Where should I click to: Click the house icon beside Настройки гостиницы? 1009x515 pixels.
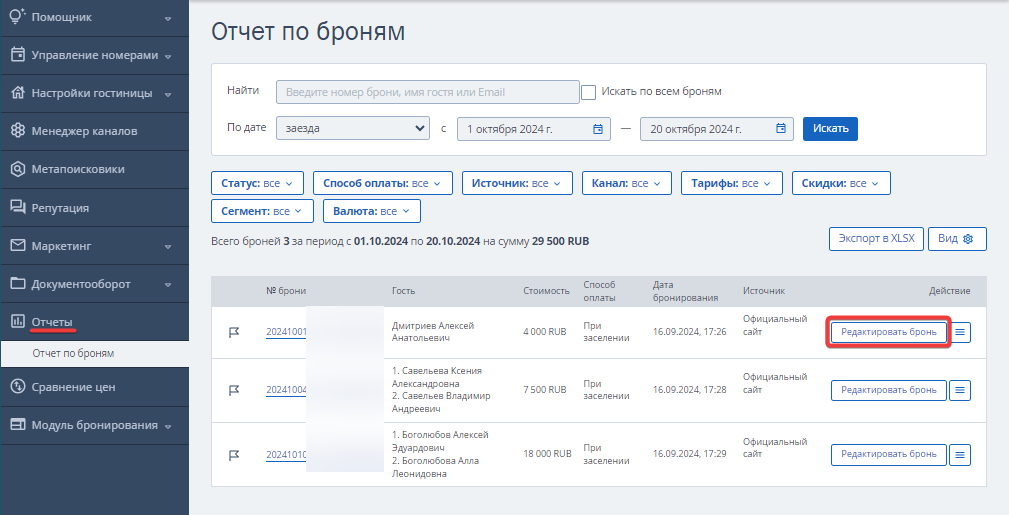(x=18, y=93)
